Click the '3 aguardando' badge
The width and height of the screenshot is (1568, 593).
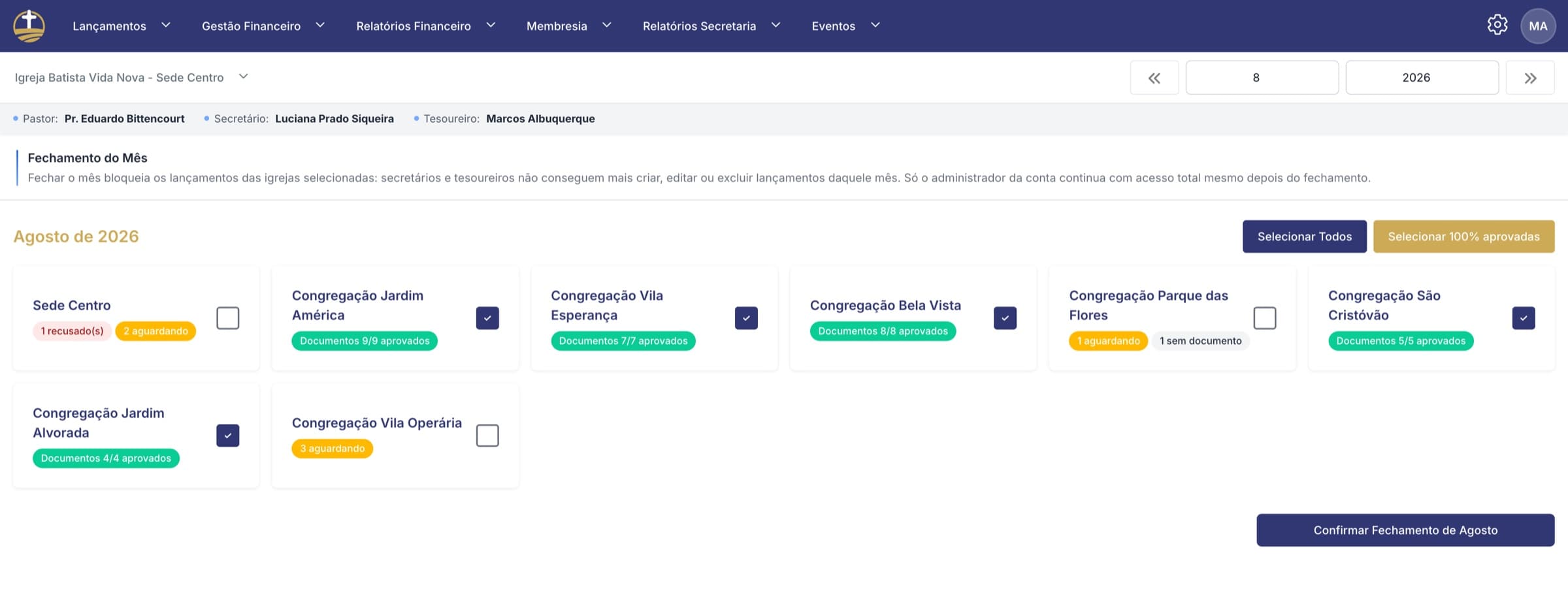[x=333, y=449]
